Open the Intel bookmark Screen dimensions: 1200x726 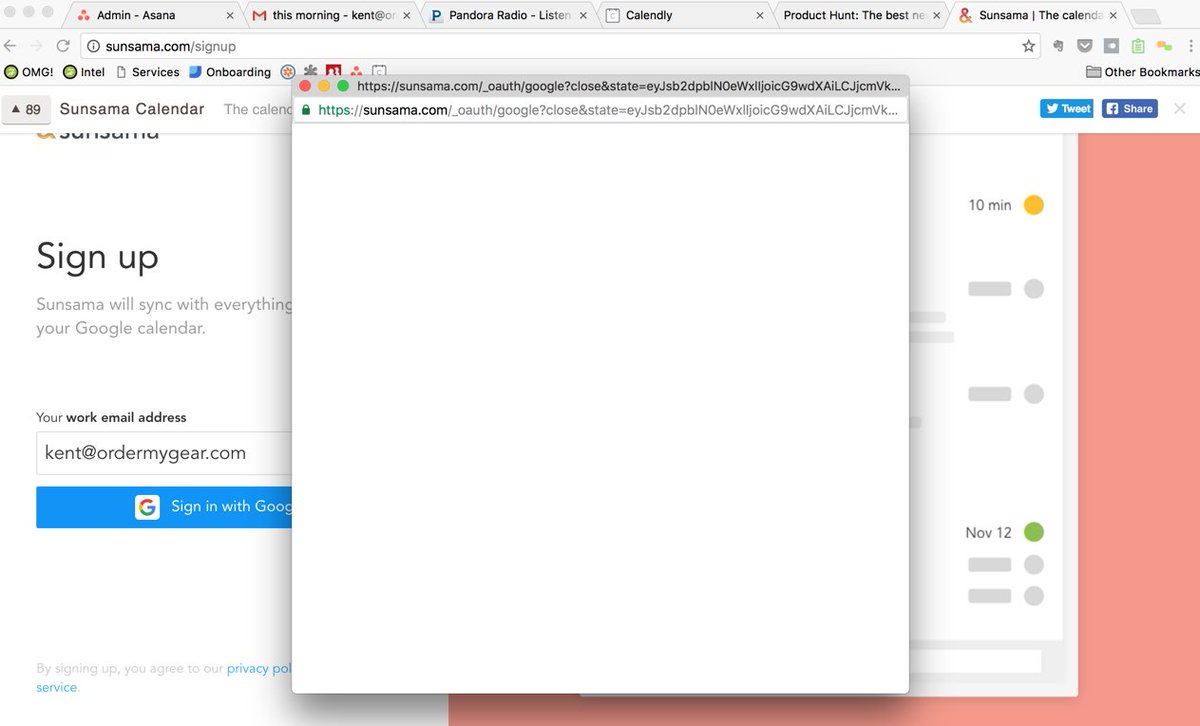(x=84, y=72)
